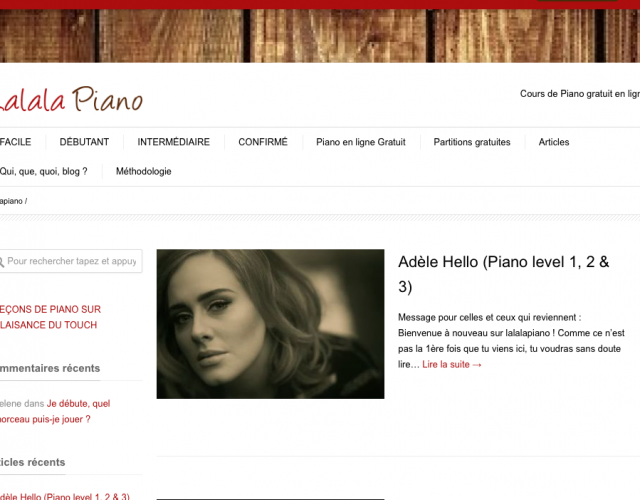Open the Méthodologie menu item

(x=144, y=171)
